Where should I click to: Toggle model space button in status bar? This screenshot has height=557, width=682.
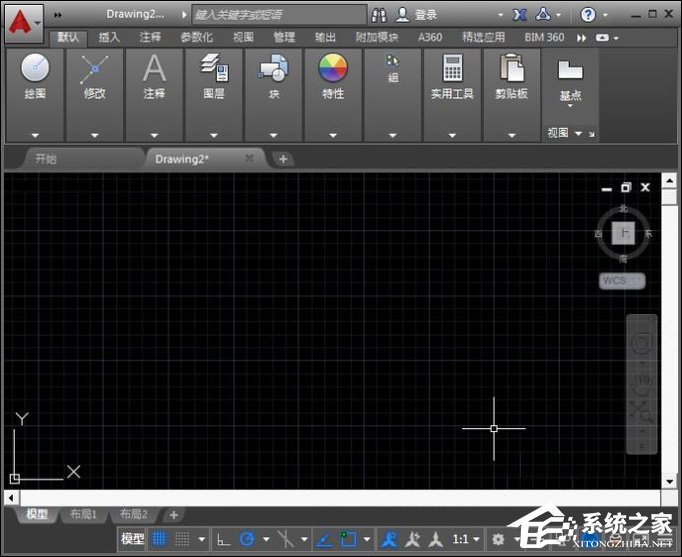coord(133,539)
